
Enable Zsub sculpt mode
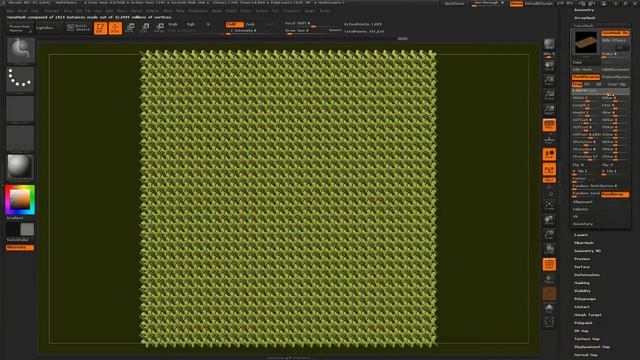tap(251, 24)
